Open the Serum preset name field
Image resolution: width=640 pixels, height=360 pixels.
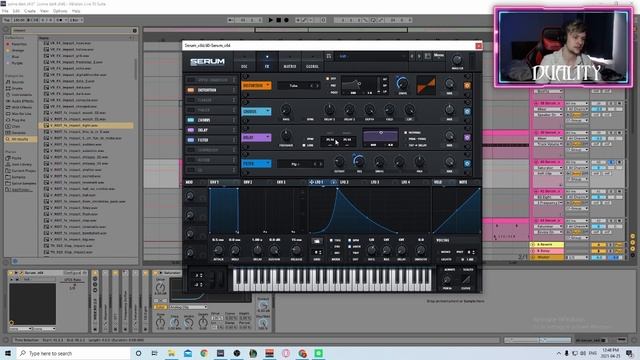(x=372, y=56)
